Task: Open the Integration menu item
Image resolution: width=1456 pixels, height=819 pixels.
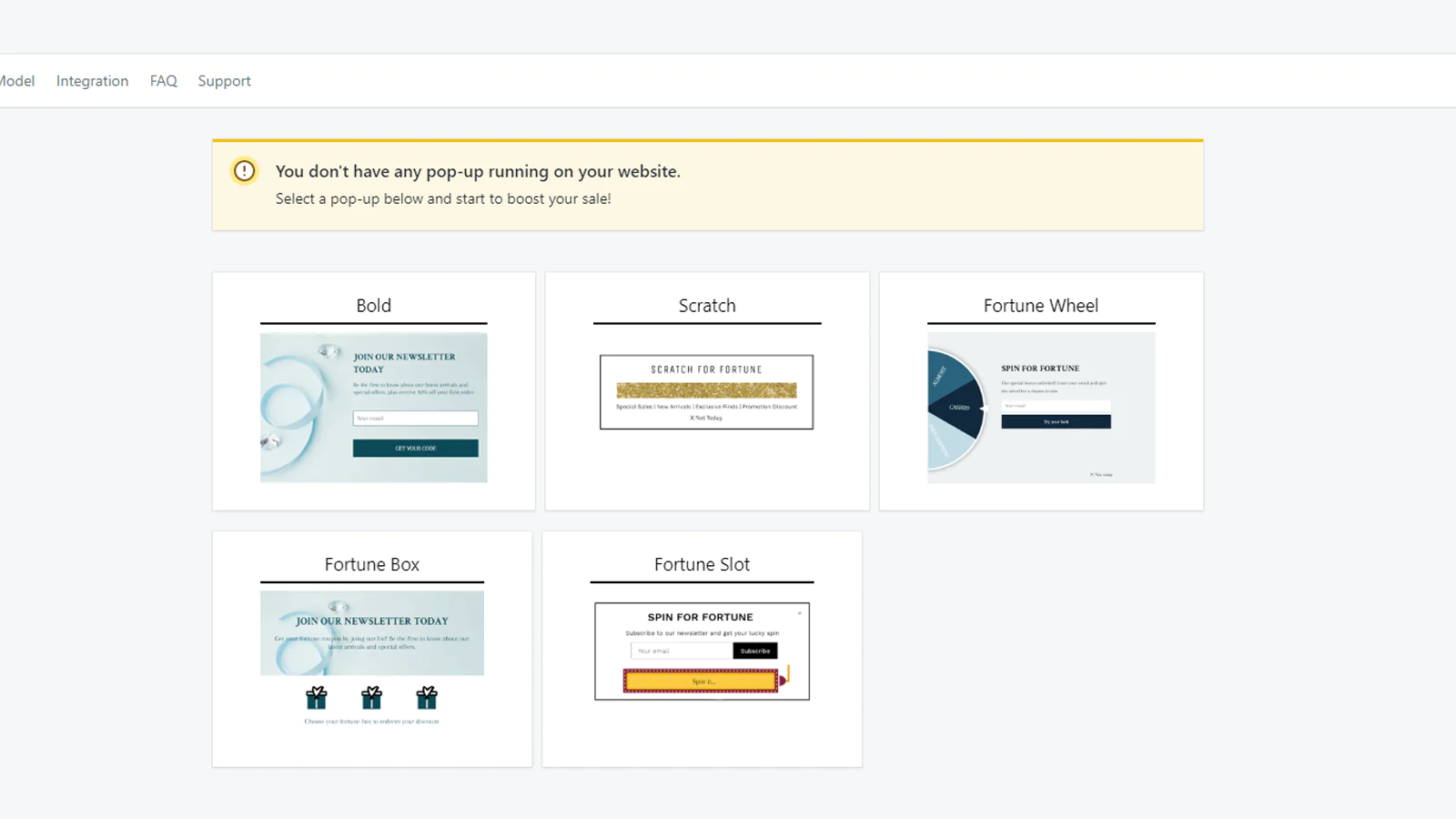Action: (x=92, y=80)
